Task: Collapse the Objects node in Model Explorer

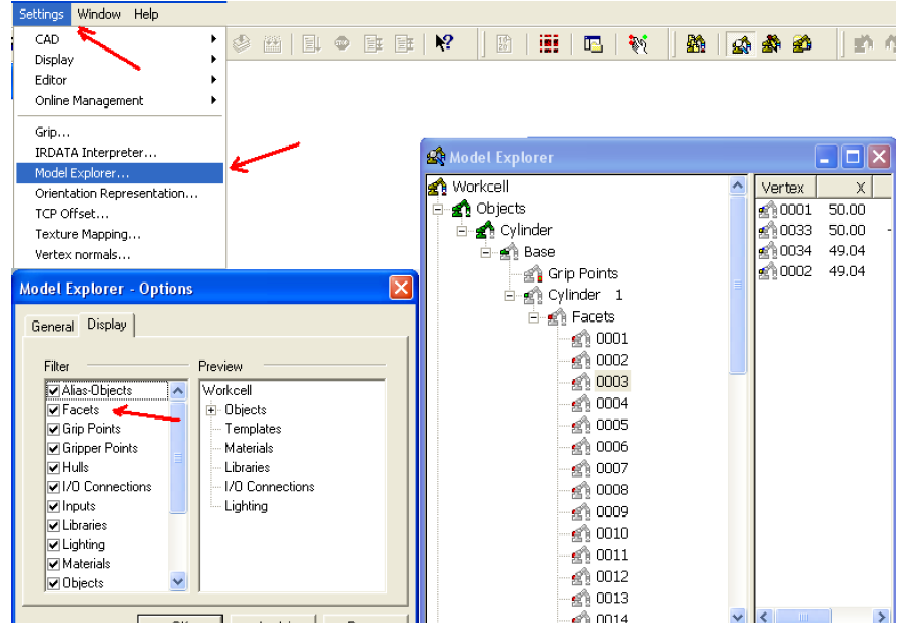Action: pyautogui.click(x=438, y=209)
